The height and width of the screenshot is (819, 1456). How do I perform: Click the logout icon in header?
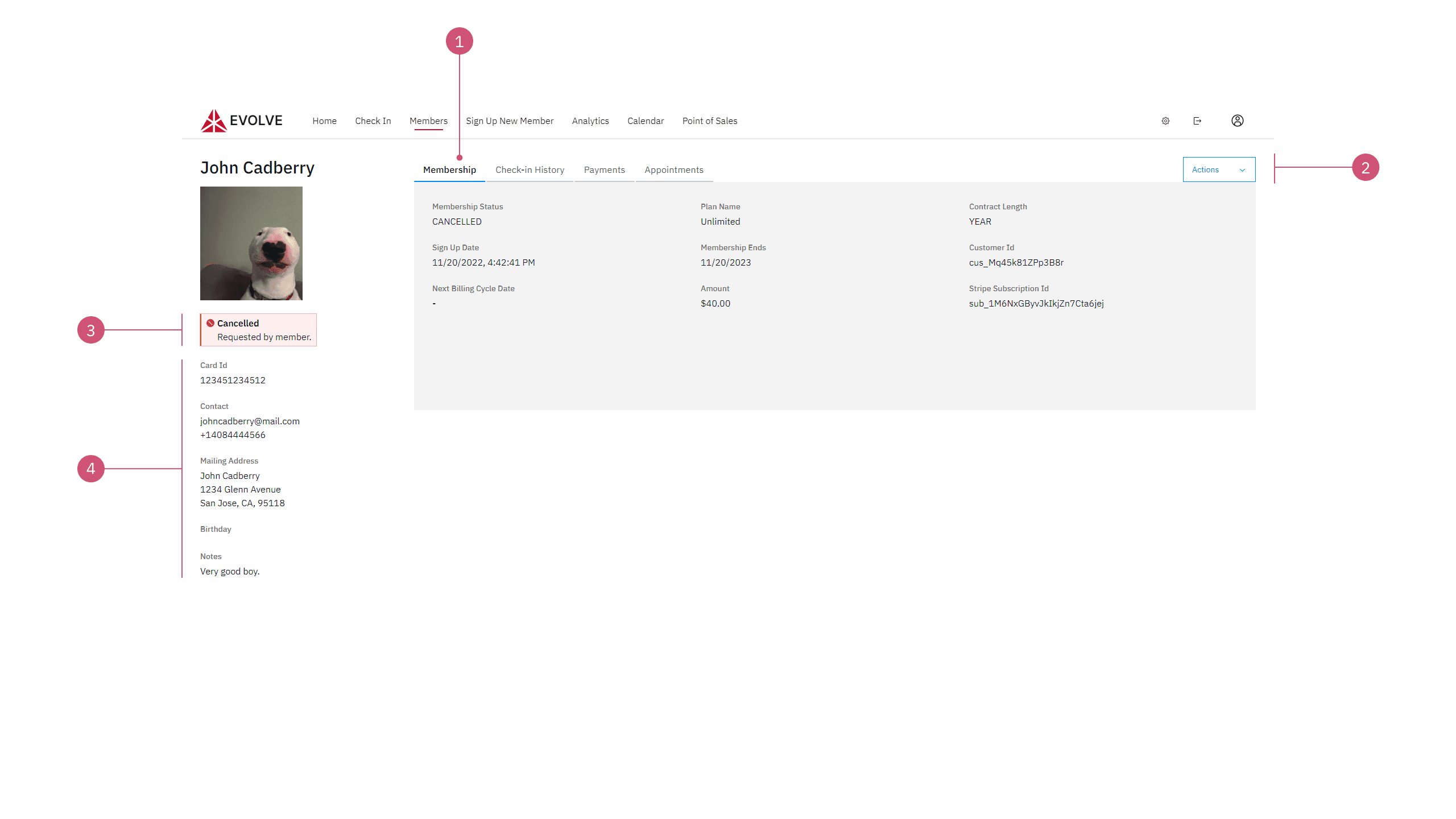[x=1197, y=121]
